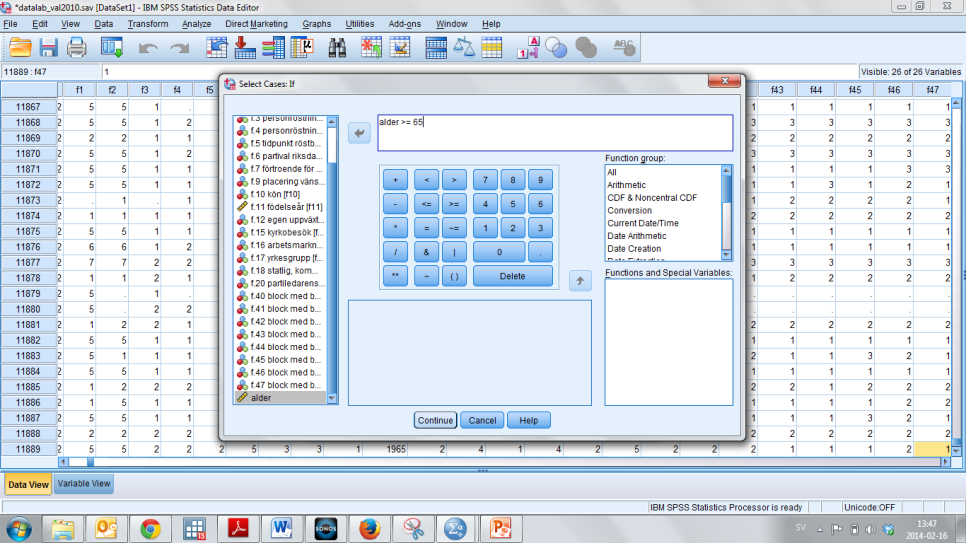Click the ** exponent button
This screenshot has width=966, height=543.
point(396,276)
